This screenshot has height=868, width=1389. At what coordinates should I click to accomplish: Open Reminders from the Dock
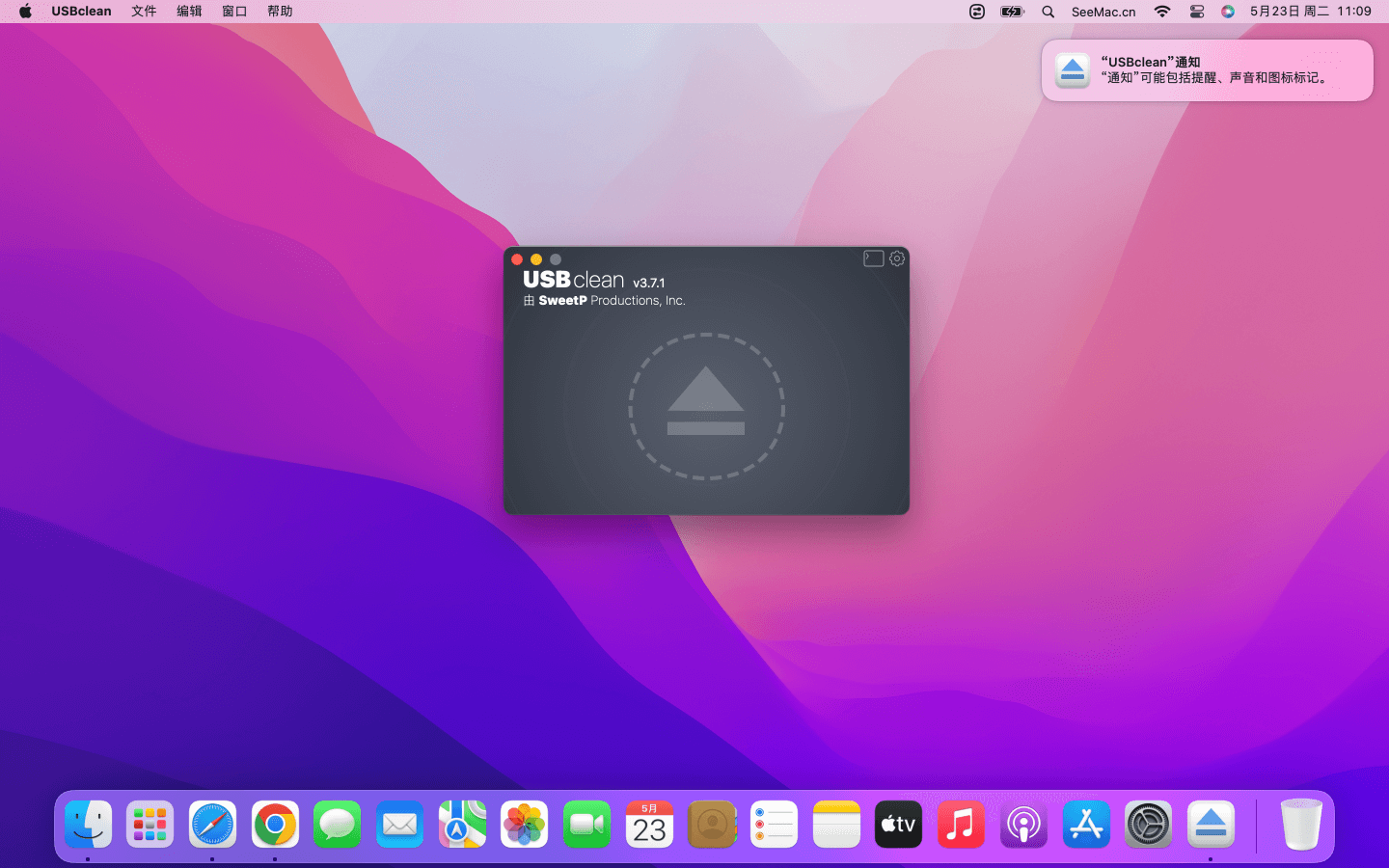(x=774, y=825)
